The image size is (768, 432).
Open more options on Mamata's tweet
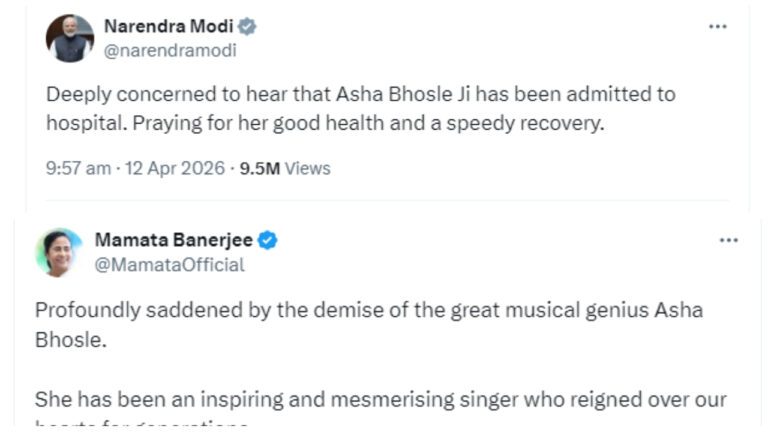coord(729,240)
